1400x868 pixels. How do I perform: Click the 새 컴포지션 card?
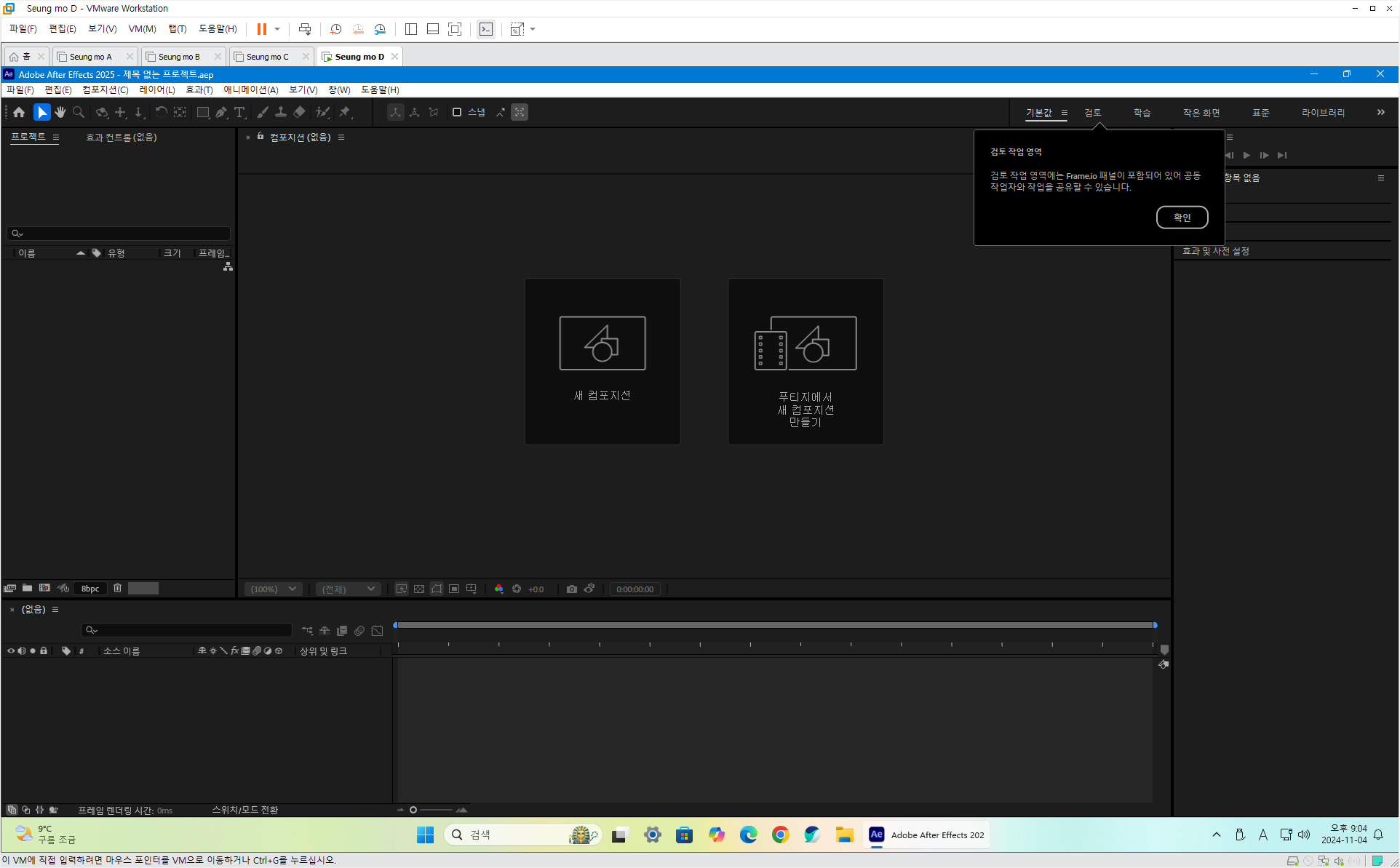602,361
